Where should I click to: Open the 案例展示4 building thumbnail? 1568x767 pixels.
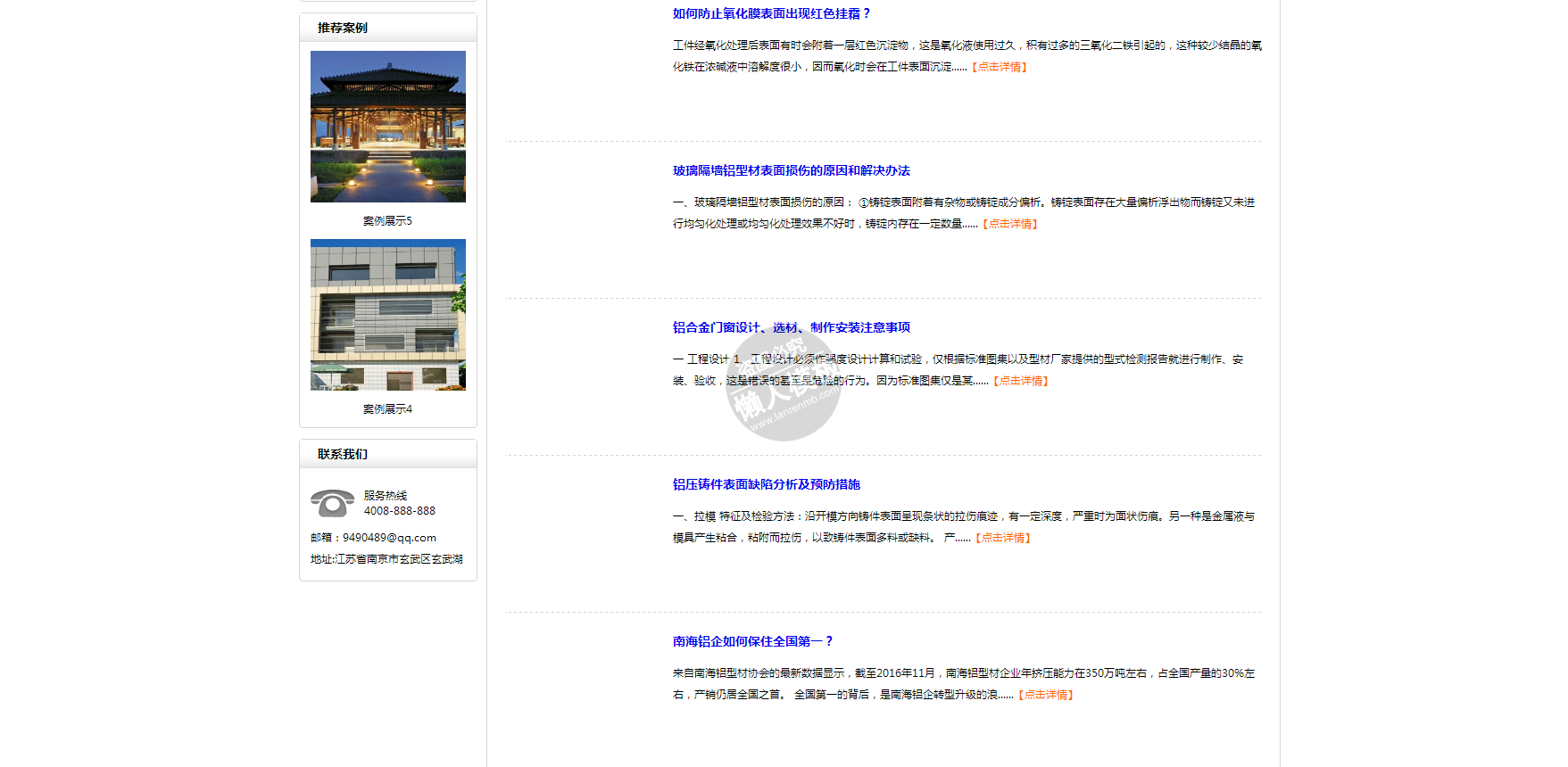[388, 315]
